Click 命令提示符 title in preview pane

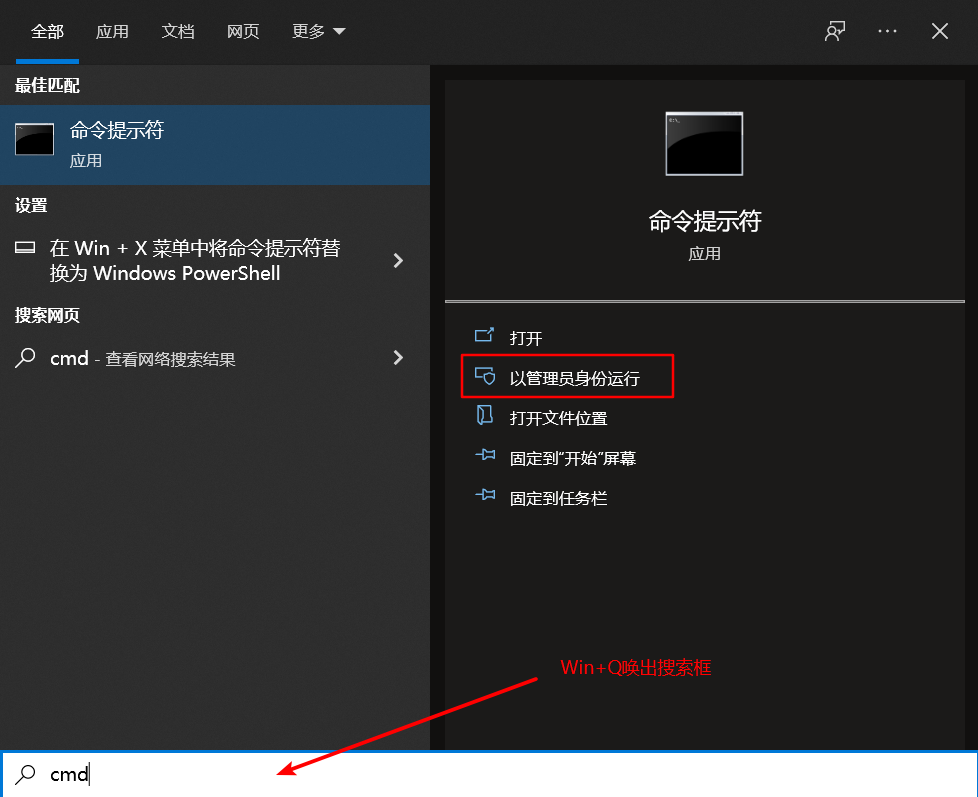point(705,221)
